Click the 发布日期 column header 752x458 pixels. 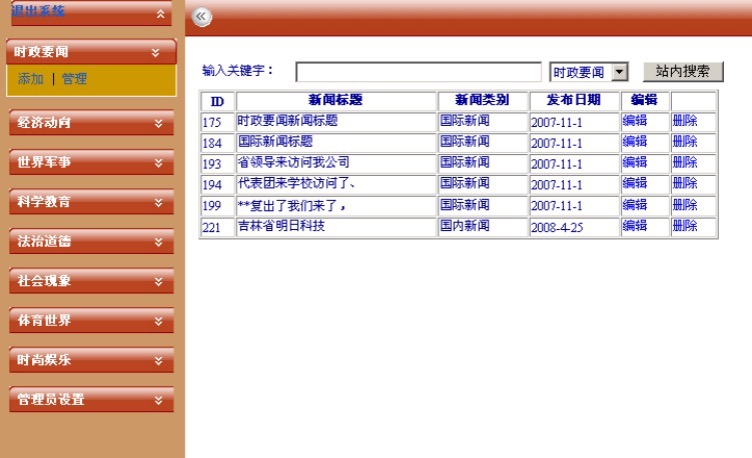tap(574, 100)
